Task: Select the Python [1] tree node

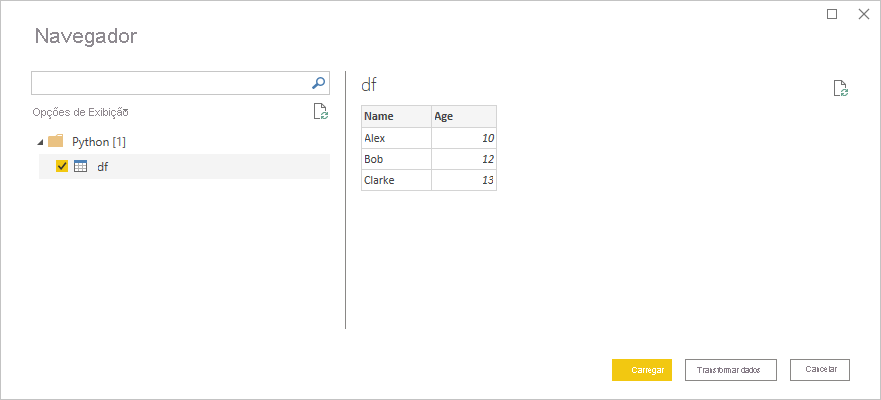Action: click(x=98, y=142)
